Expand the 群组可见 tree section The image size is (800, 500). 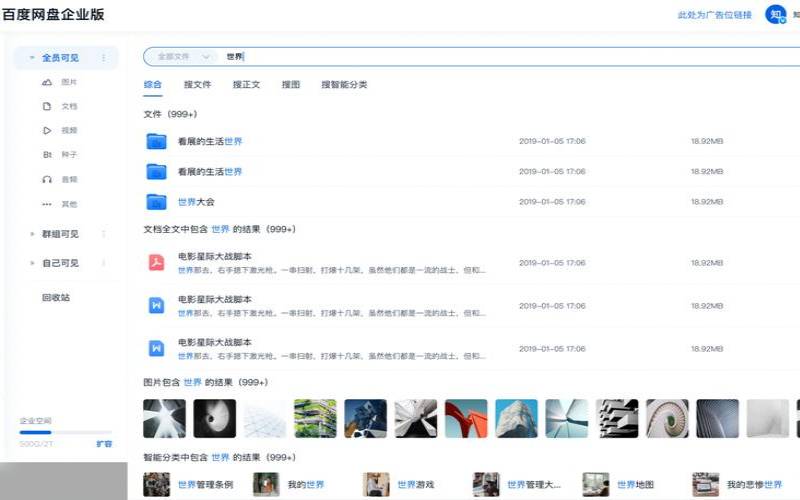click(x=32, y=234)
